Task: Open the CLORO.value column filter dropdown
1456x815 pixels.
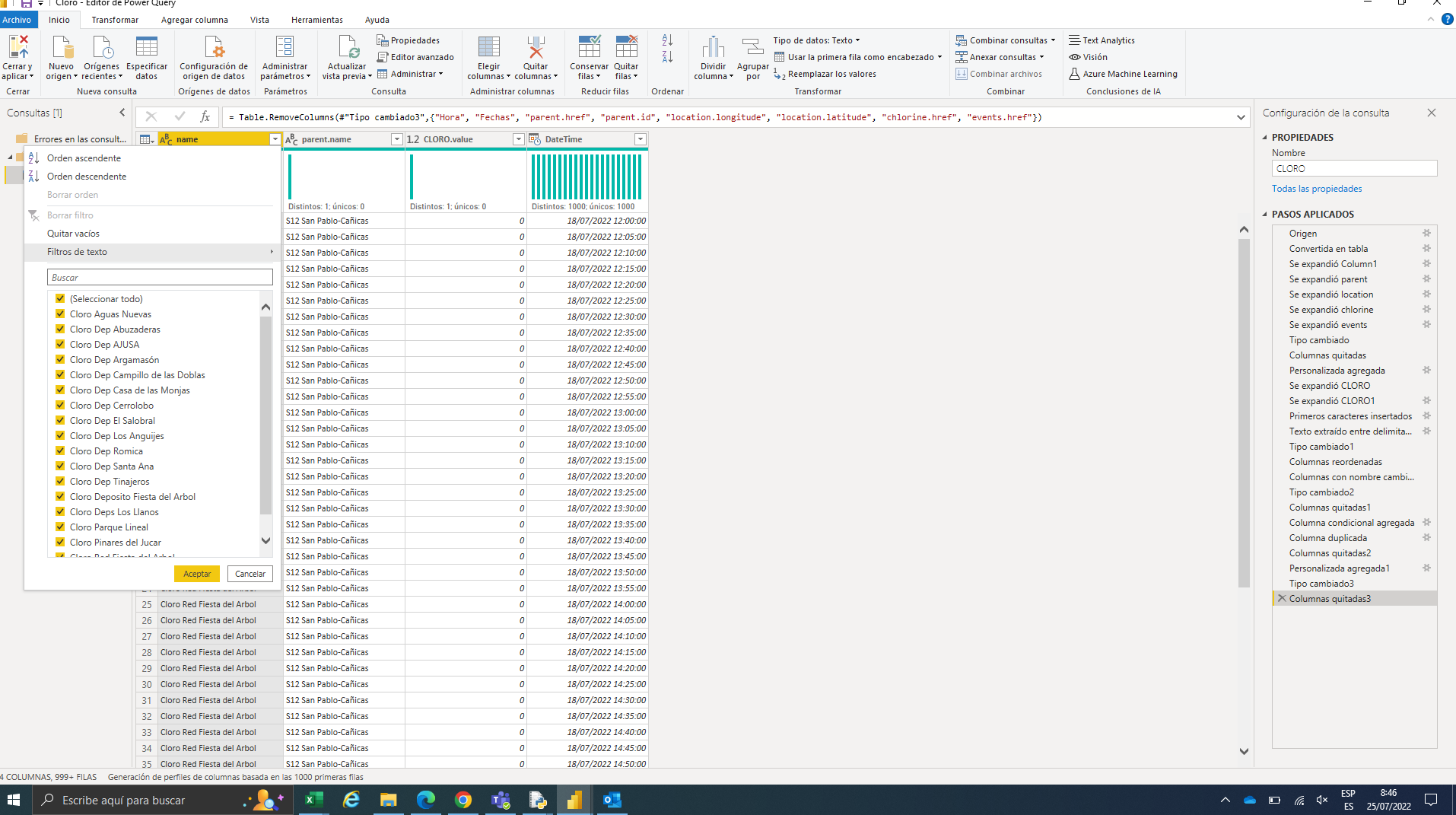Action: (x=518, y=139)
